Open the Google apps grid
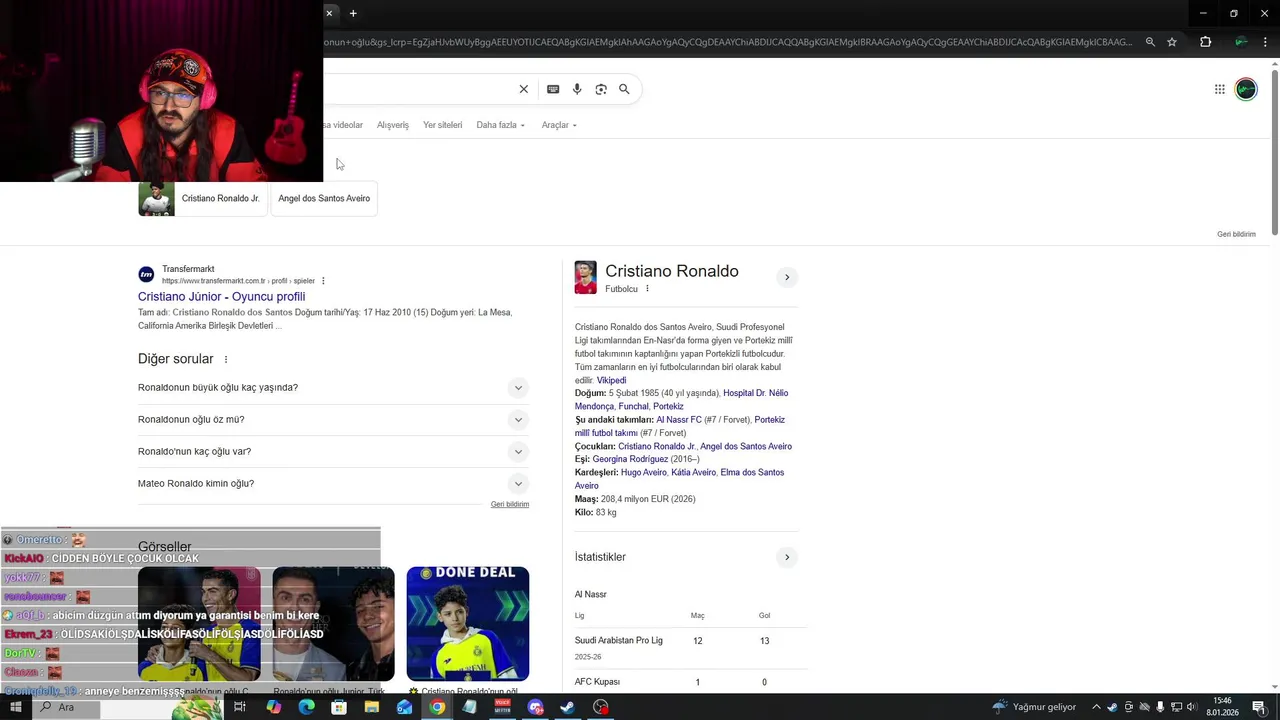The image size is (1280, 720). [1220, 89]
